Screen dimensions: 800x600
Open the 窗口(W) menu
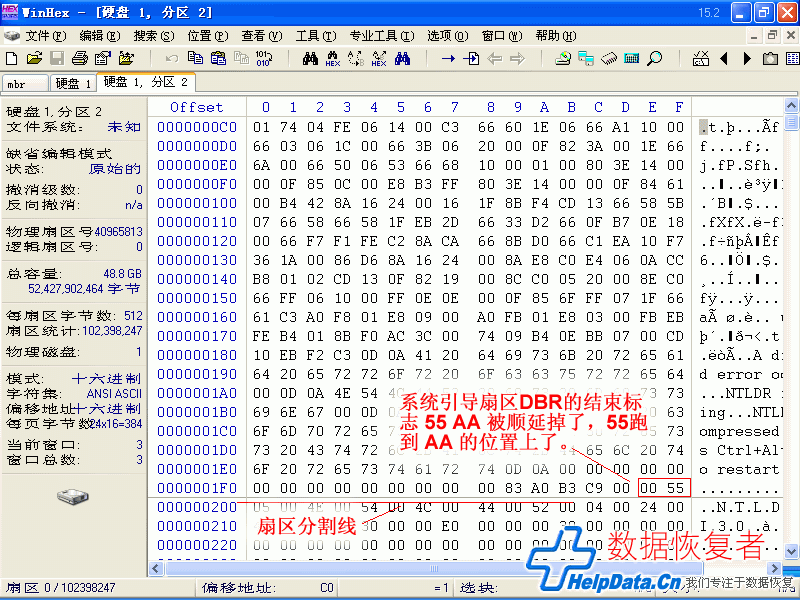point(502,36)
